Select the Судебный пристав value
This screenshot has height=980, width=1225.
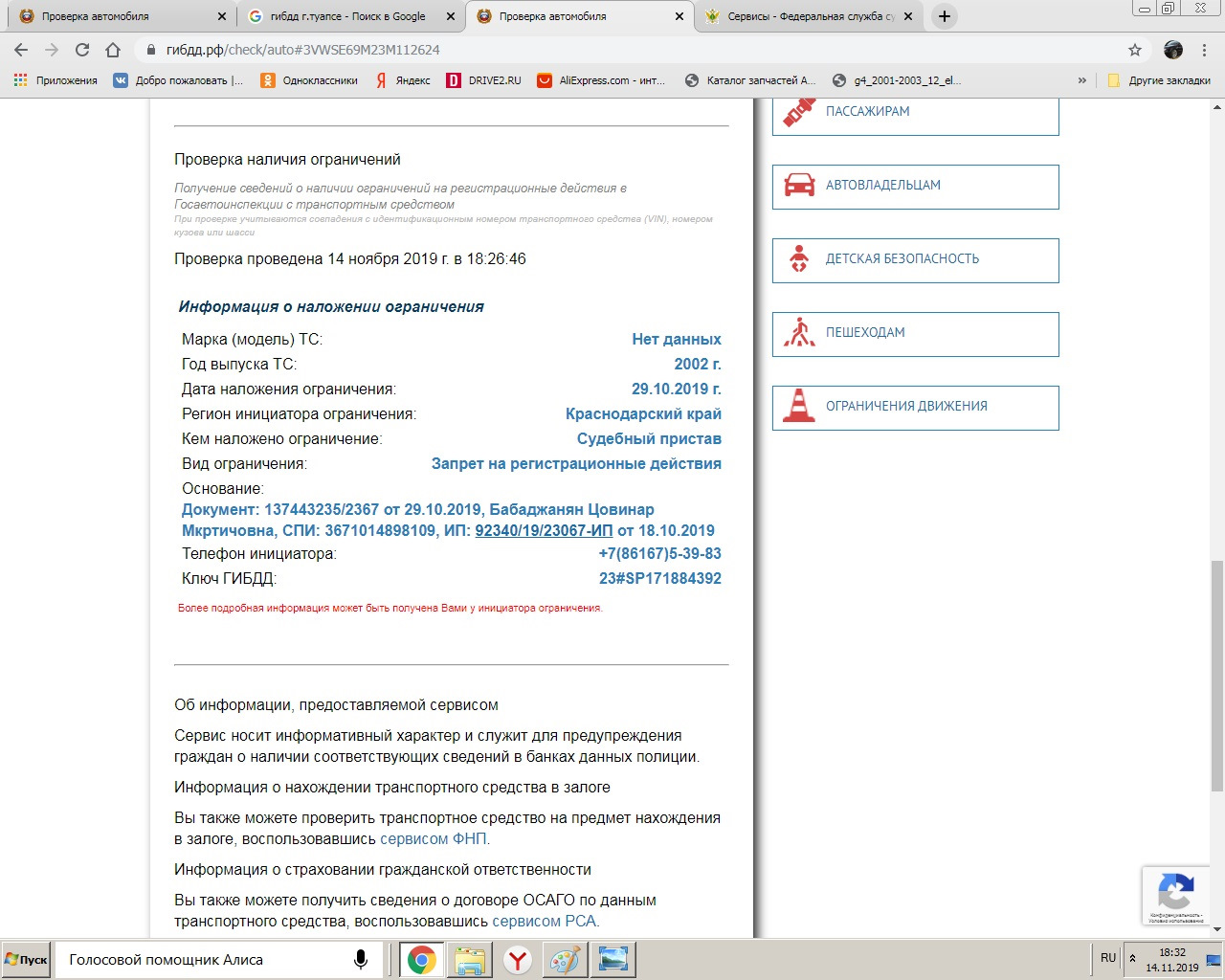[x=649, y=439]
